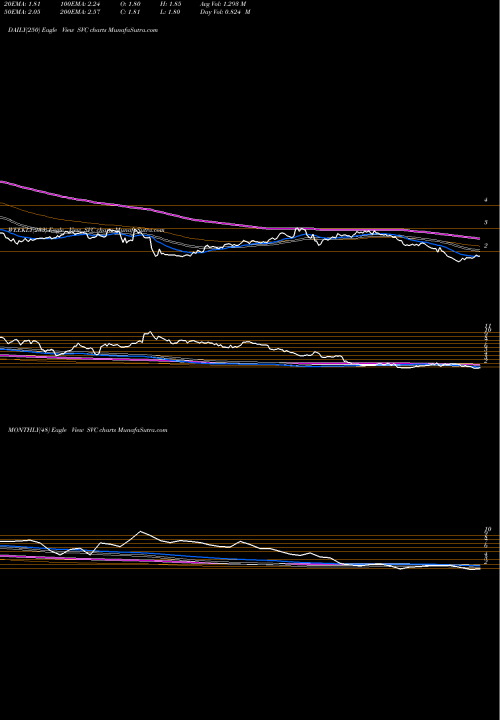Screen dimensions: 500x720
Task: Select the close price C: 1.81
Action: [x=130, y=12]
